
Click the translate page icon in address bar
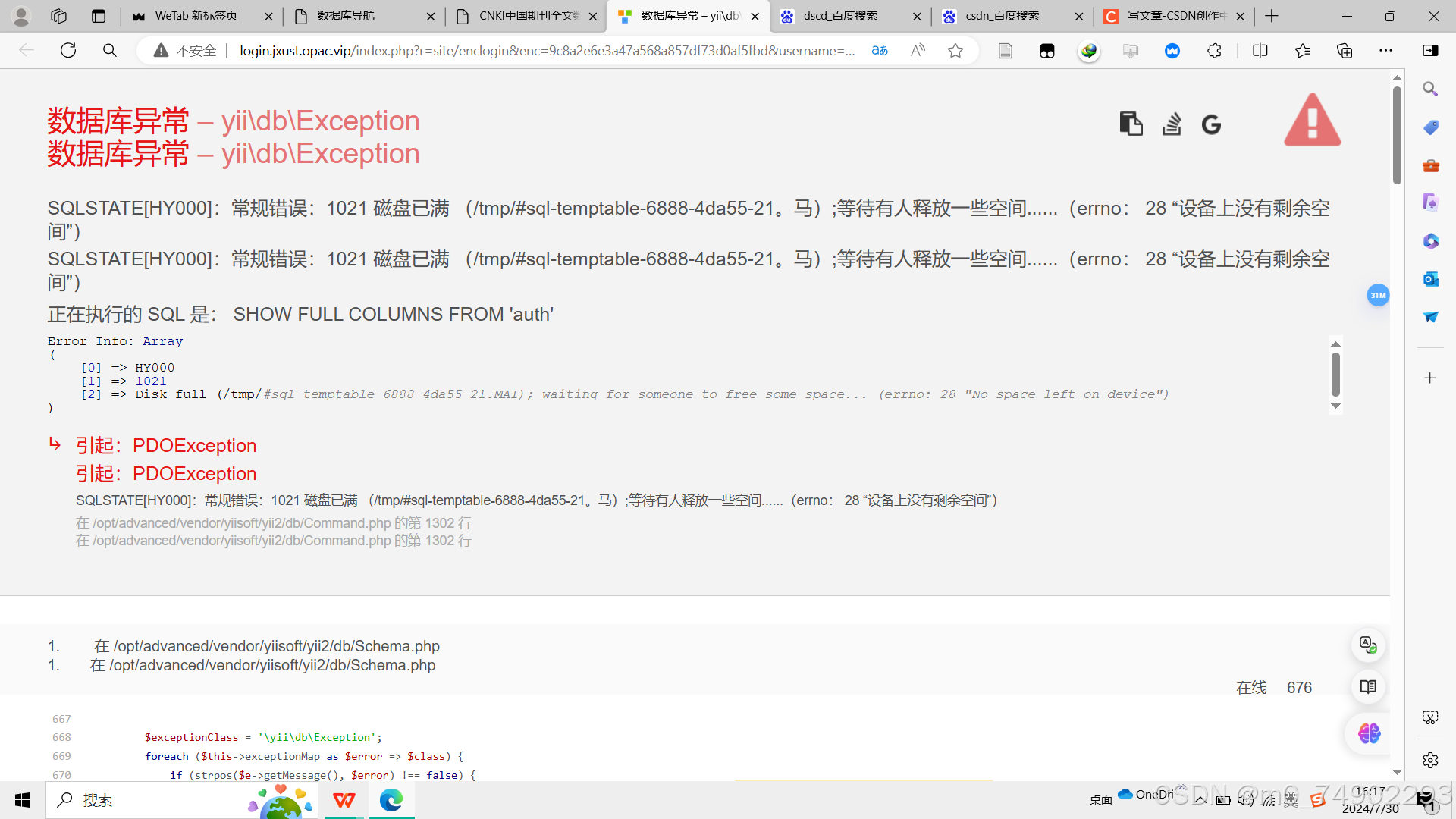880,51
